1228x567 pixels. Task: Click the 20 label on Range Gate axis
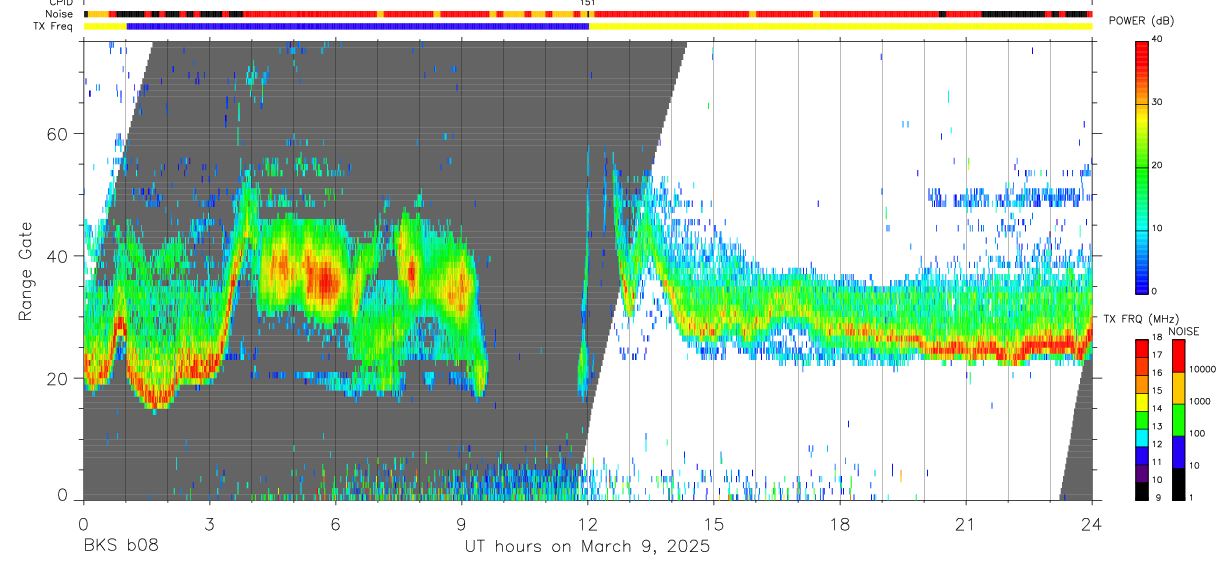(x=58, y=378)
